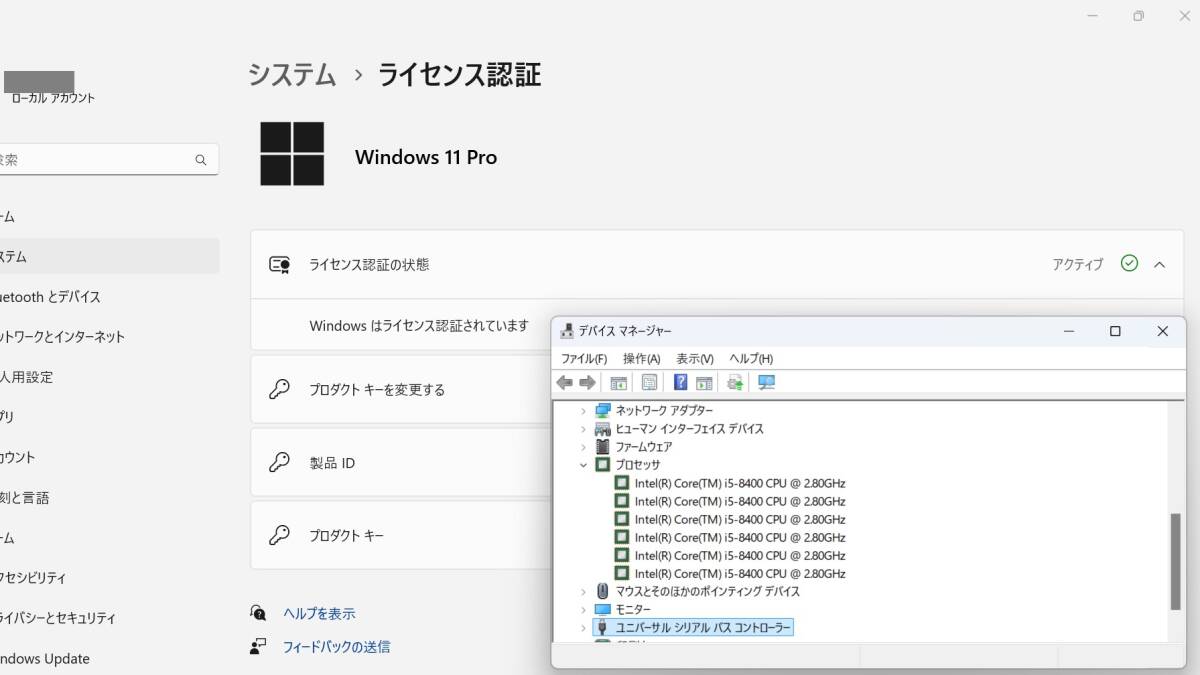Click the blue Help icon in Device Manager toolbar
This screenshot has height=675, width=1200.
pos(681,383)
